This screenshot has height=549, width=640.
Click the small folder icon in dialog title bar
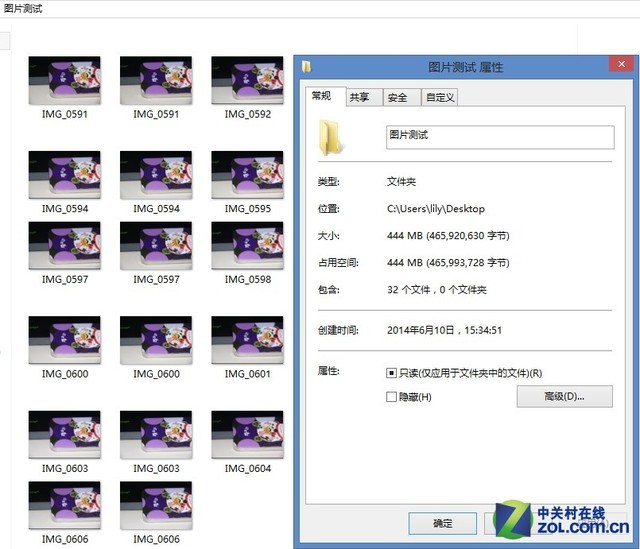[307, 67]
